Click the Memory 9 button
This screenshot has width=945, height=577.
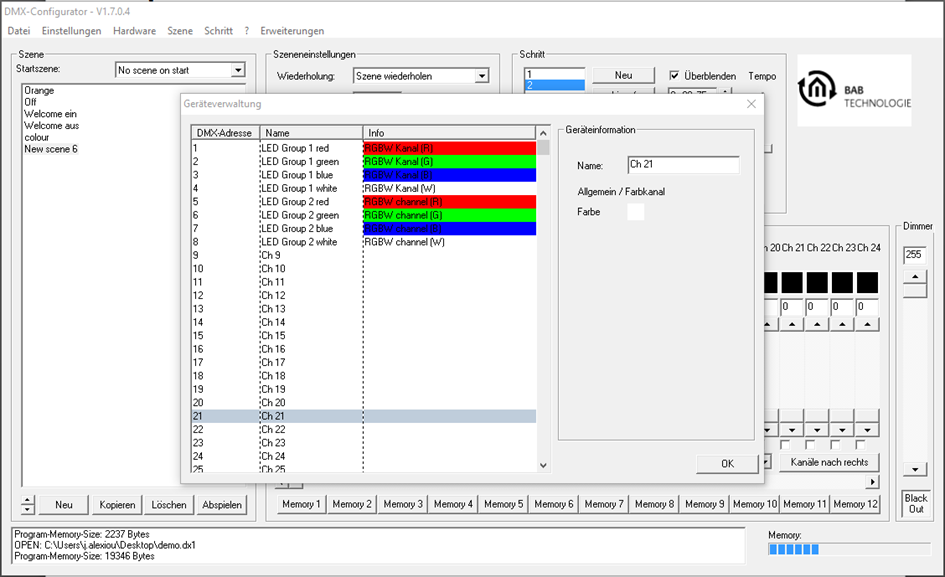(705, 504)
